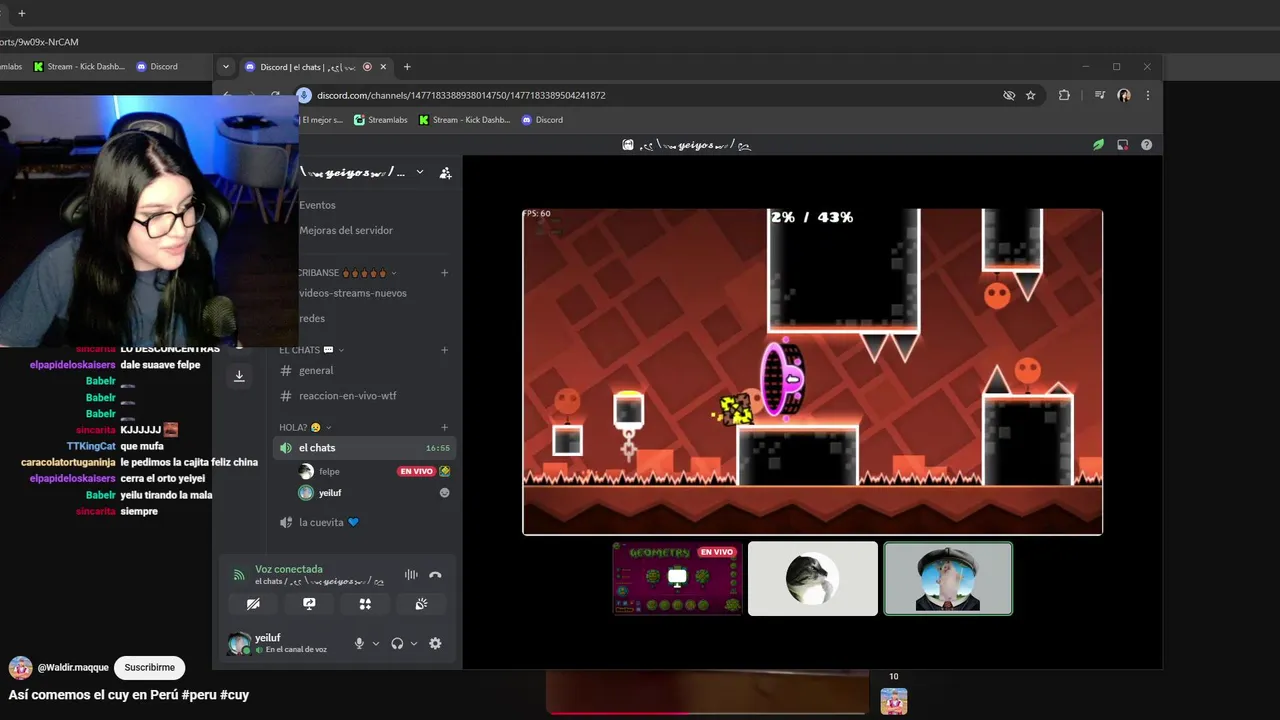
Task: Mute the microphone in user panel
Action: [359, 644]
